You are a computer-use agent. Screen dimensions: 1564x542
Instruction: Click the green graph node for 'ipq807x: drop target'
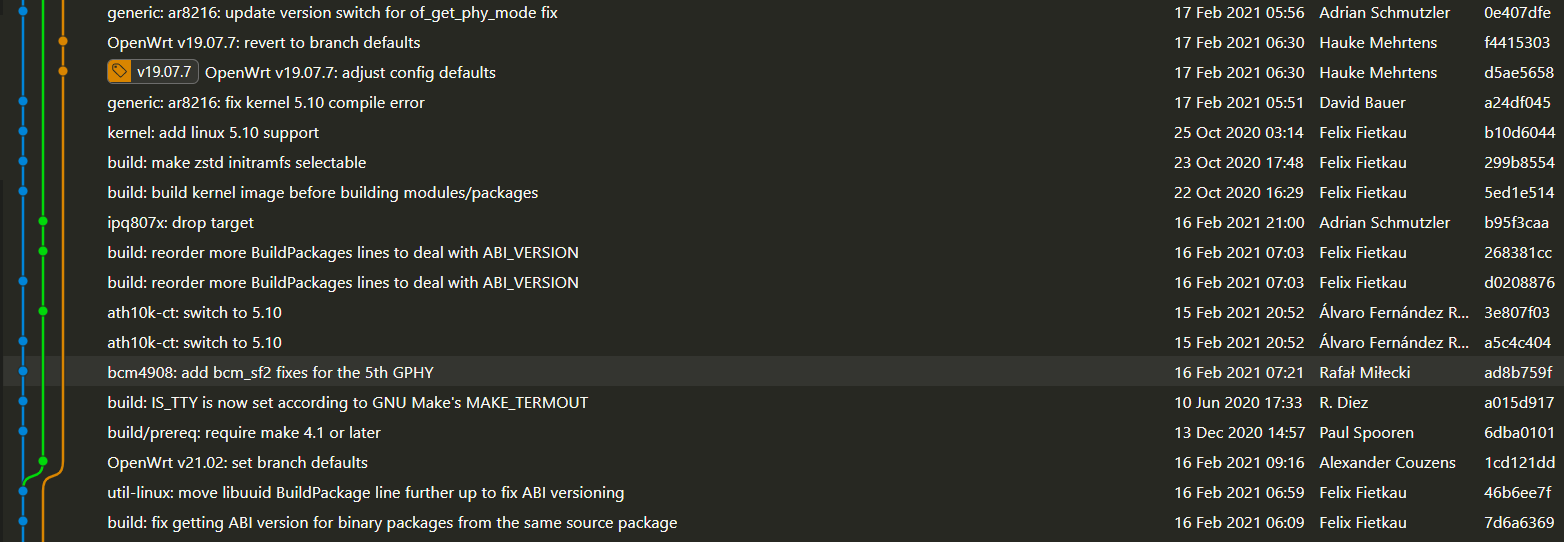43,221
